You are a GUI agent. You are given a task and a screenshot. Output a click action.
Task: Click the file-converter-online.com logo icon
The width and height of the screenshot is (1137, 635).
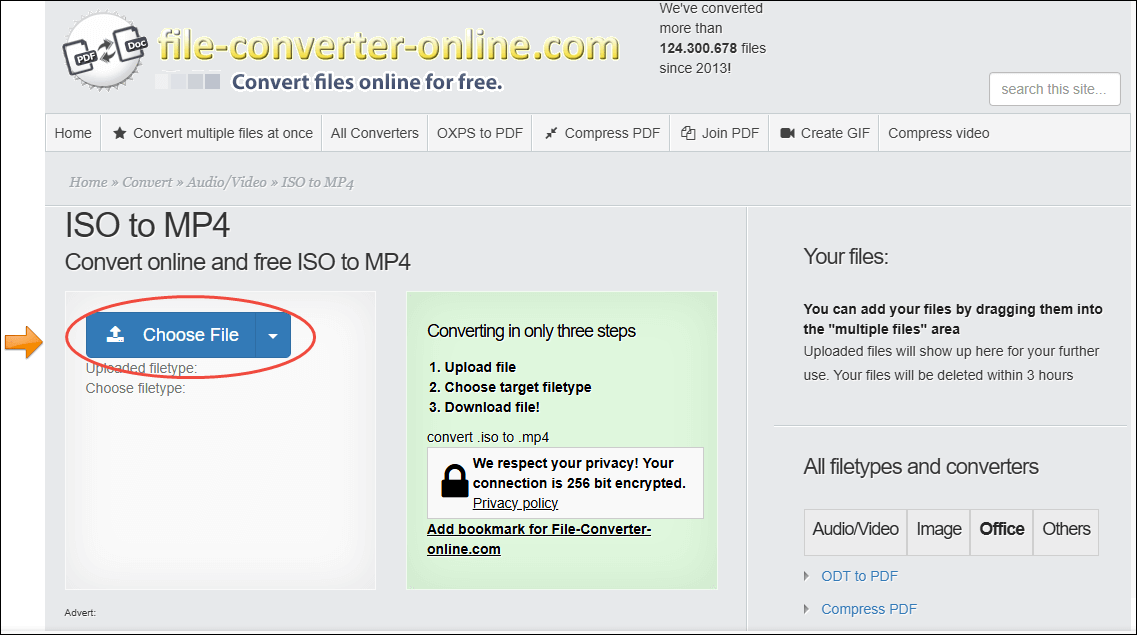pos(105,51)
